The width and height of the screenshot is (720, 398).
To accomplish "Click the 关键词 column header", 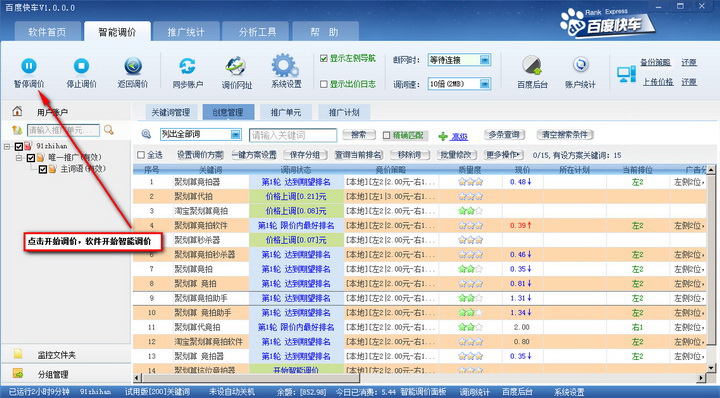I will (210, 170).
